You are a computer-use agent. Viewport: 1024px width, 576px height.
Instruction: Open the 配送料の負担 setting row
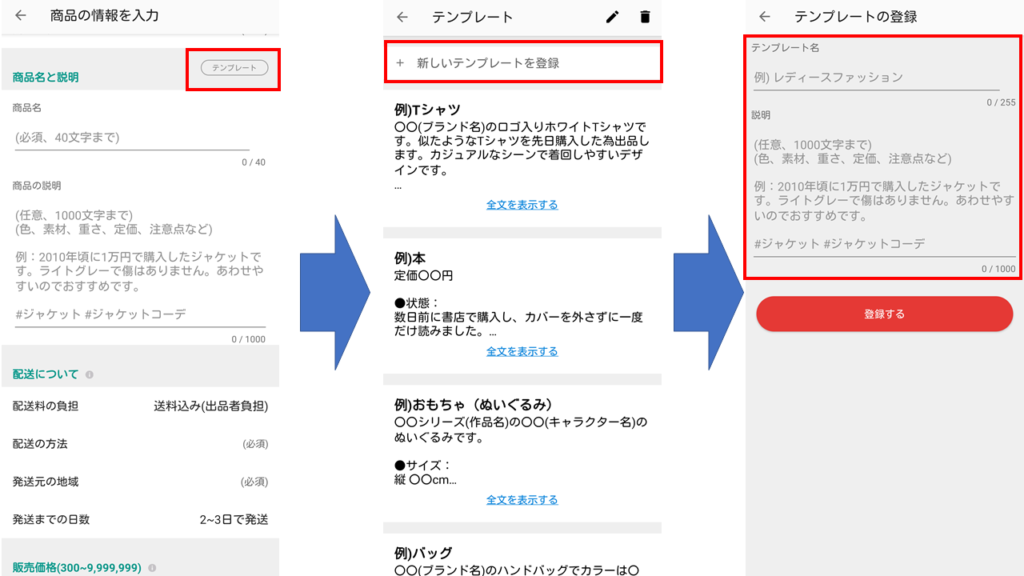click(140, 406)
